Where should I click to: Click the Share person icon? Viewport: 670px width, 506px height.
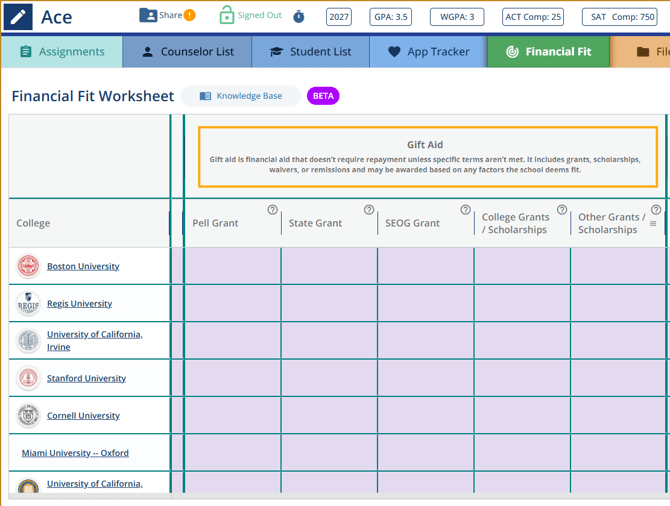pyautogui.click(x=148, y=15)
